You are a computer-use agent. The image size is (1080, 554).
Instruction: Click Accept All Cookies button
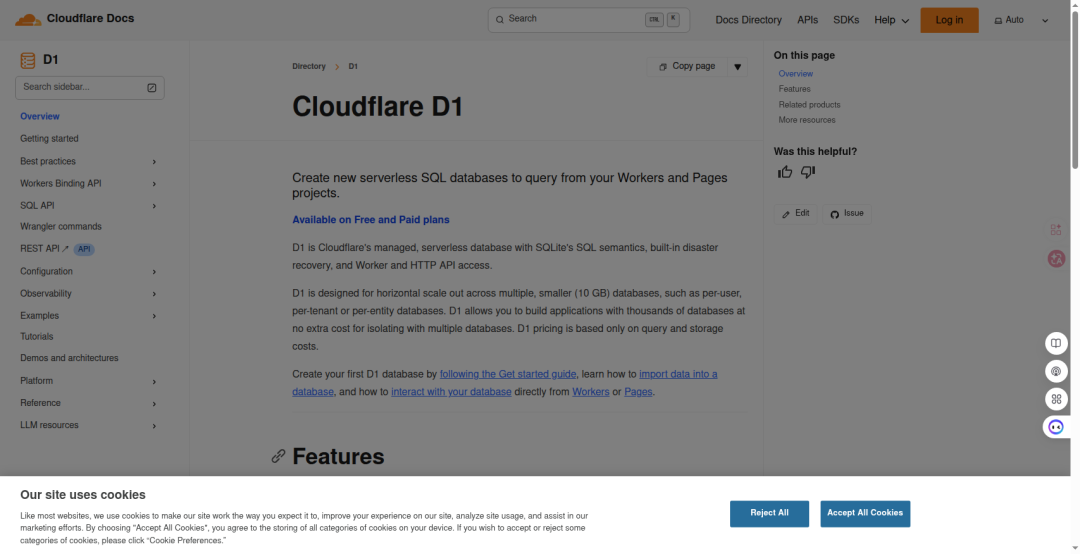click(865, 513)
